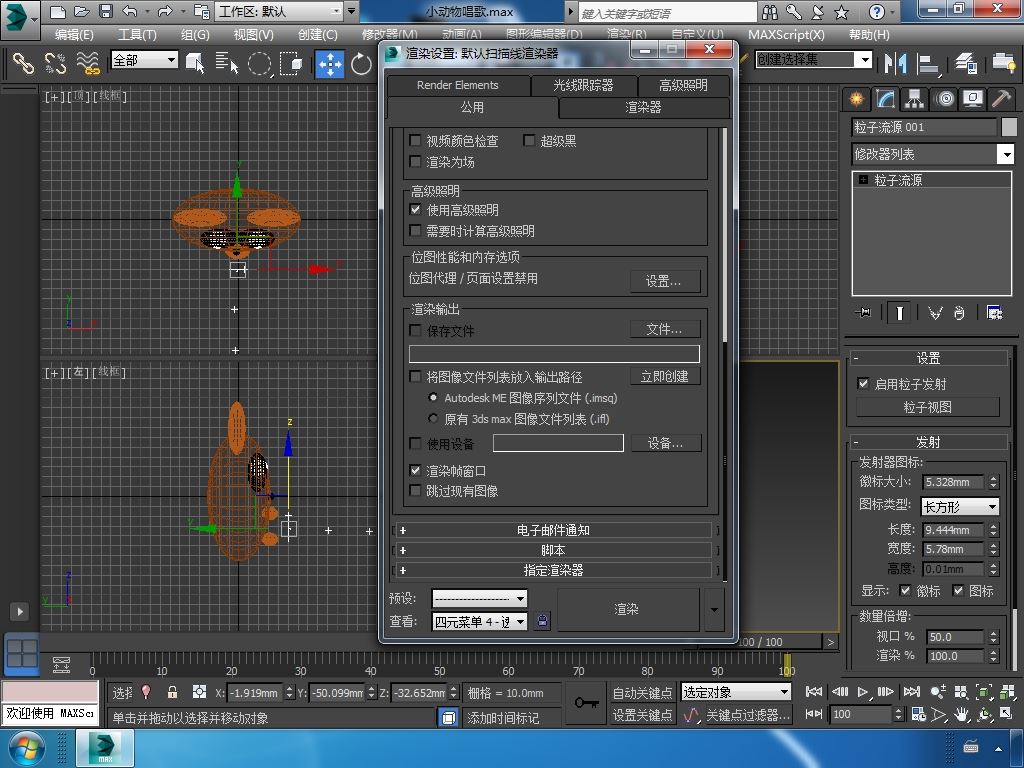Click the preset lock icon in render dialog

pos(543,620)
